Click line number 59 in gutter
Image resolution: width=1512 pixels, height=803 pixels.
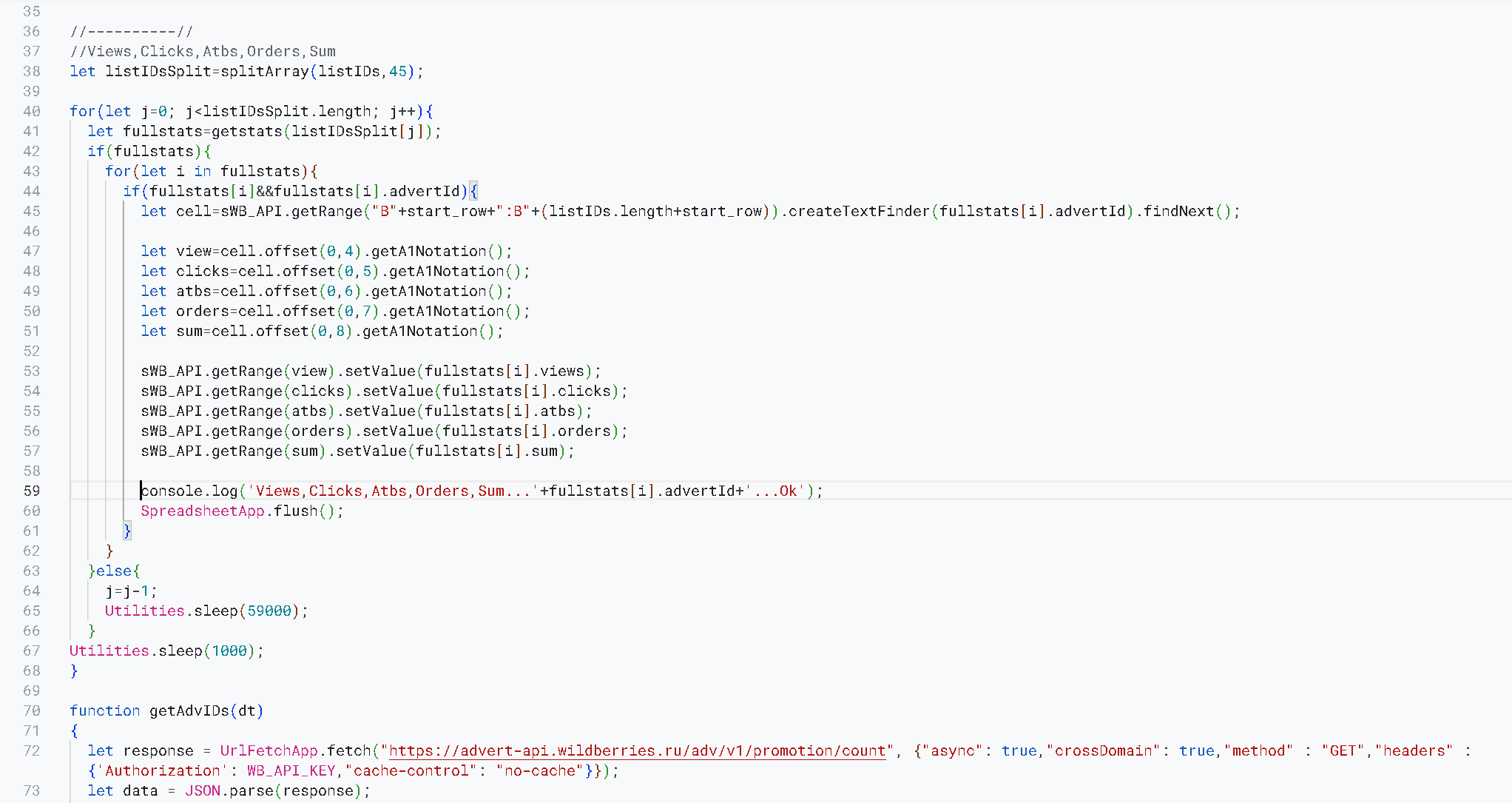coord(32,491)
